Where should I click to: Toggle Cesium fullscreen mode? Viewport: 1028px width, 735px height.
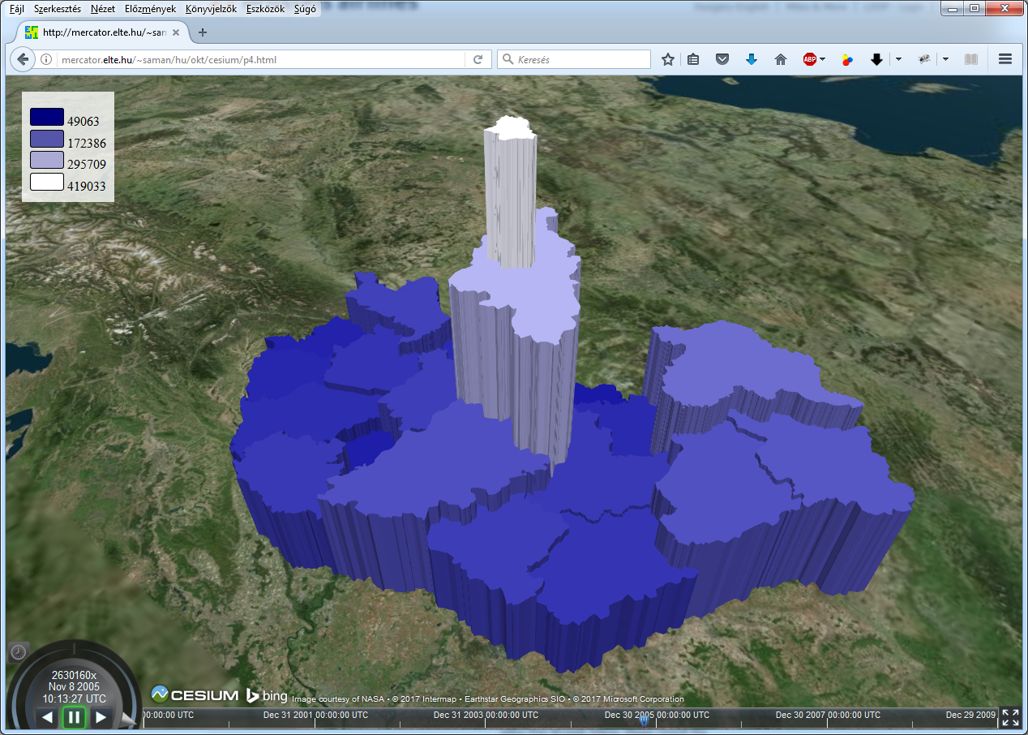[x=1010, y=717]
